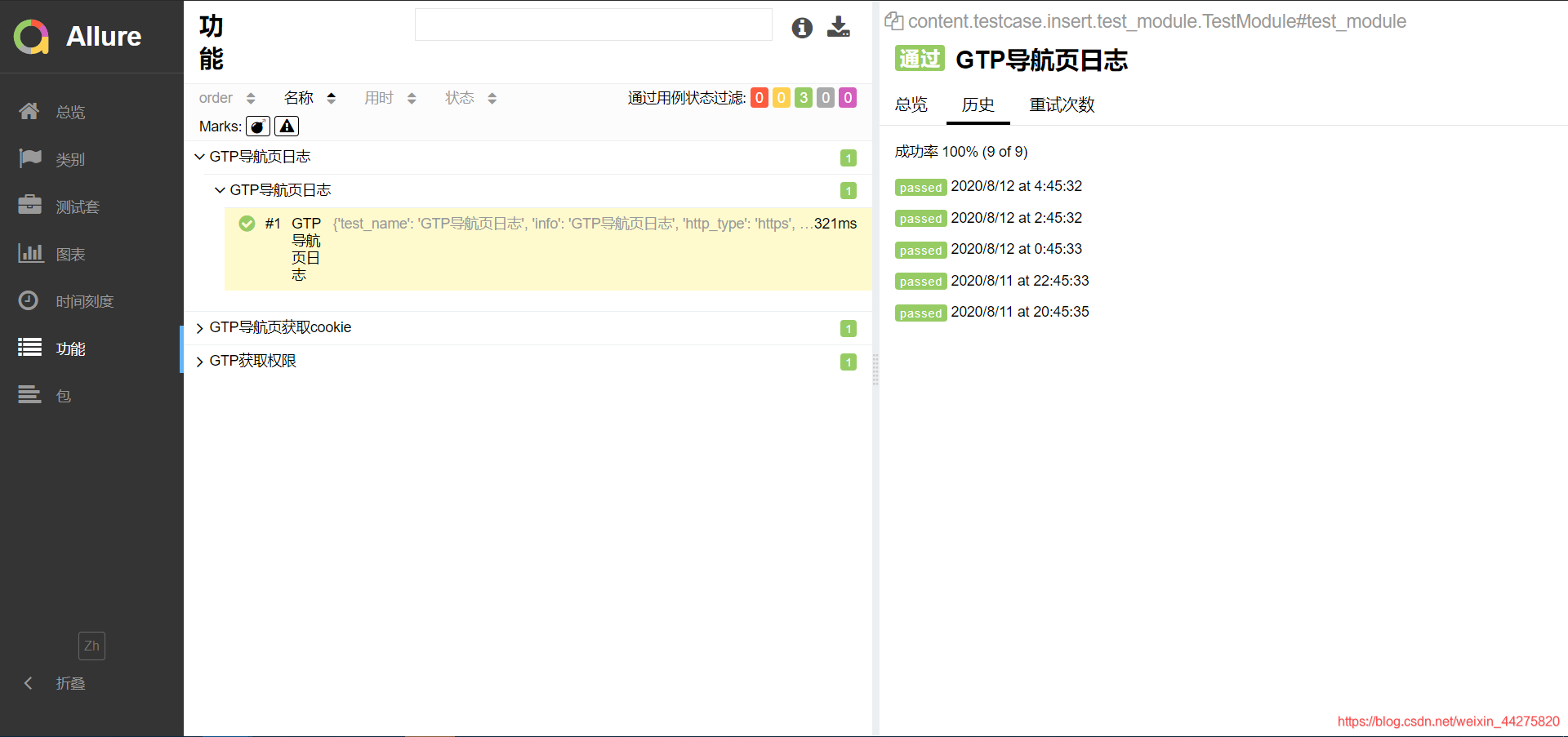Collapse the top-level GTP导航页日志 group
The height and width of the screenshot is (737, 1568).
coord(528,157)
